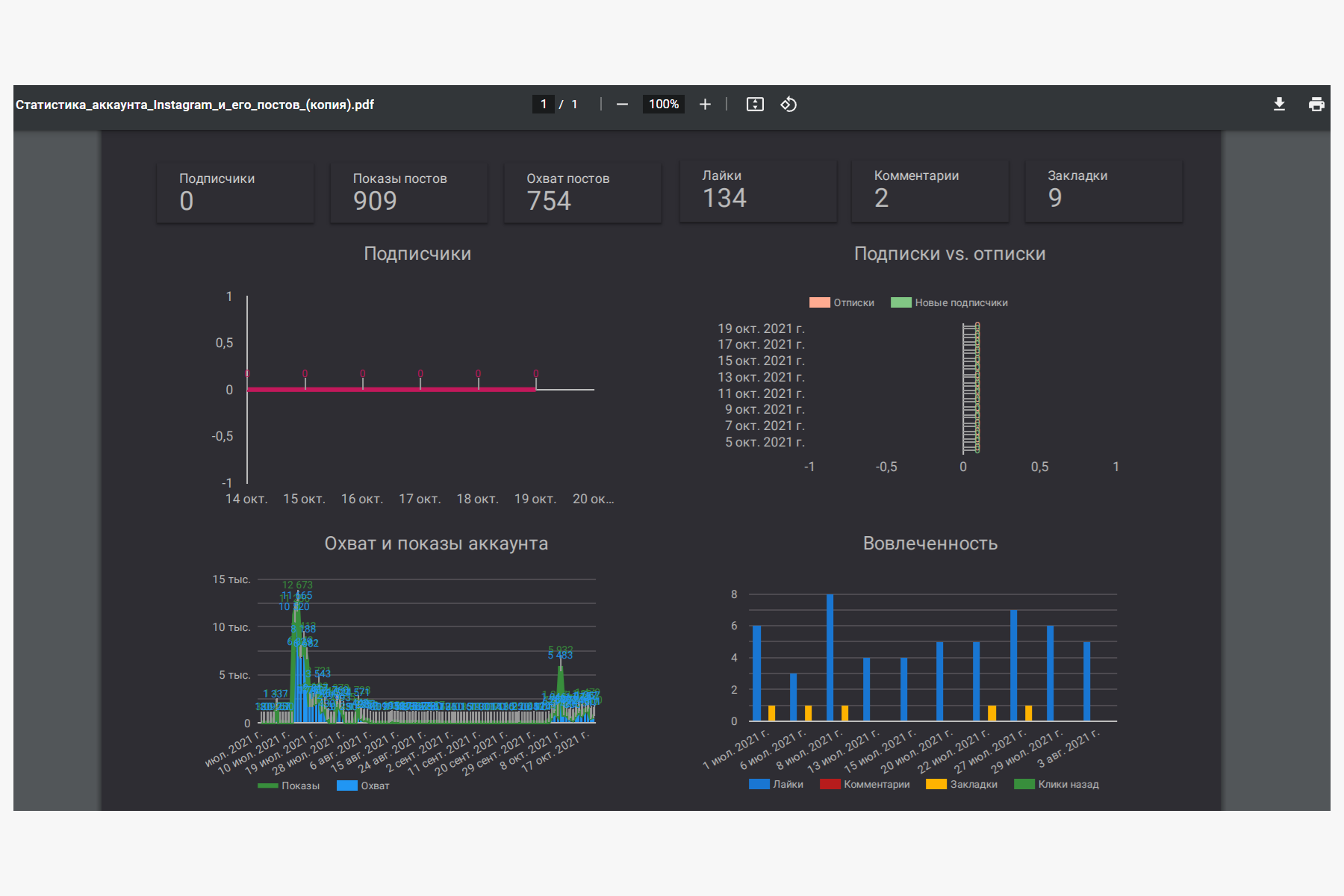Image resolution: width=1344 pixels, height=896 pixels.
Task: Rotate the document counterclockwise
Action: click(788, 105)
